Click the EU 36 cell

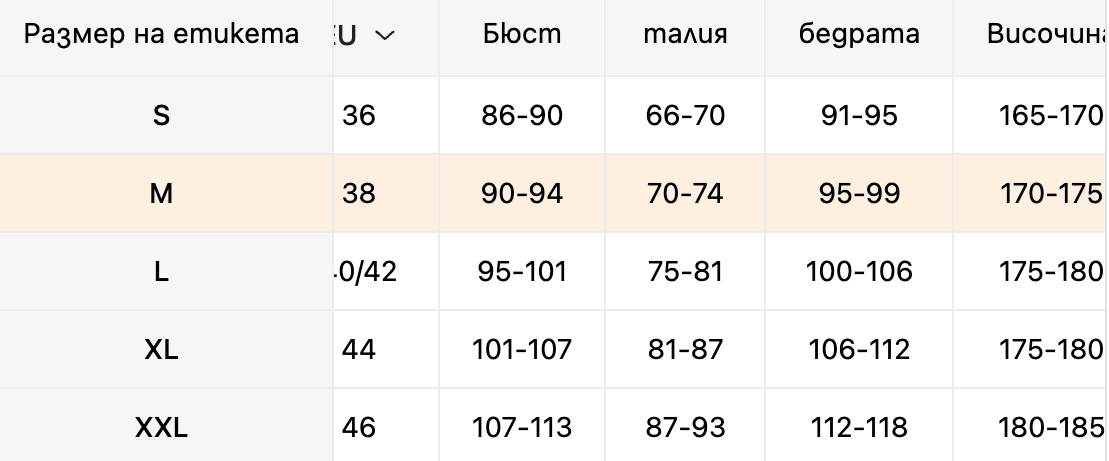coord(359,115)
